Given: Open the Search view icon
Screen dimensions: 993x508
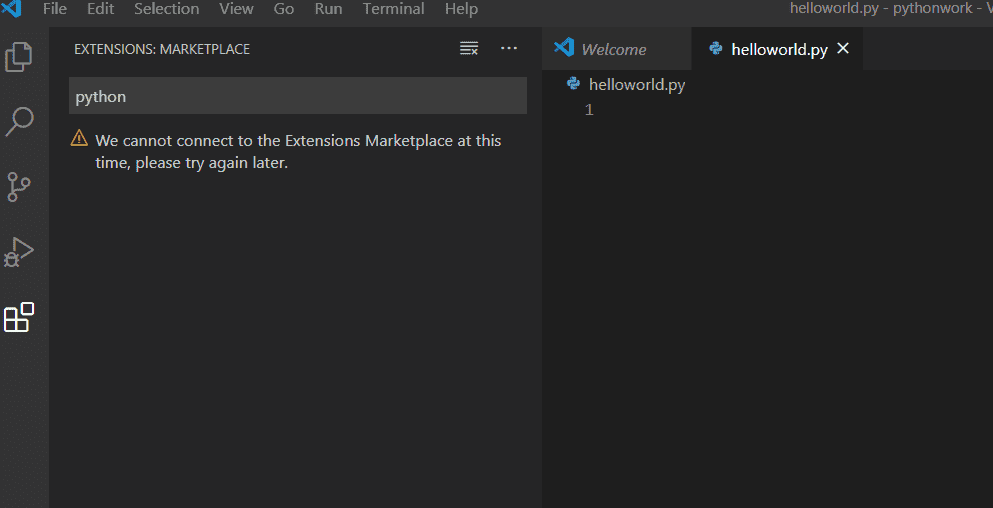Looking at the screenshot, I should point(19,121).
